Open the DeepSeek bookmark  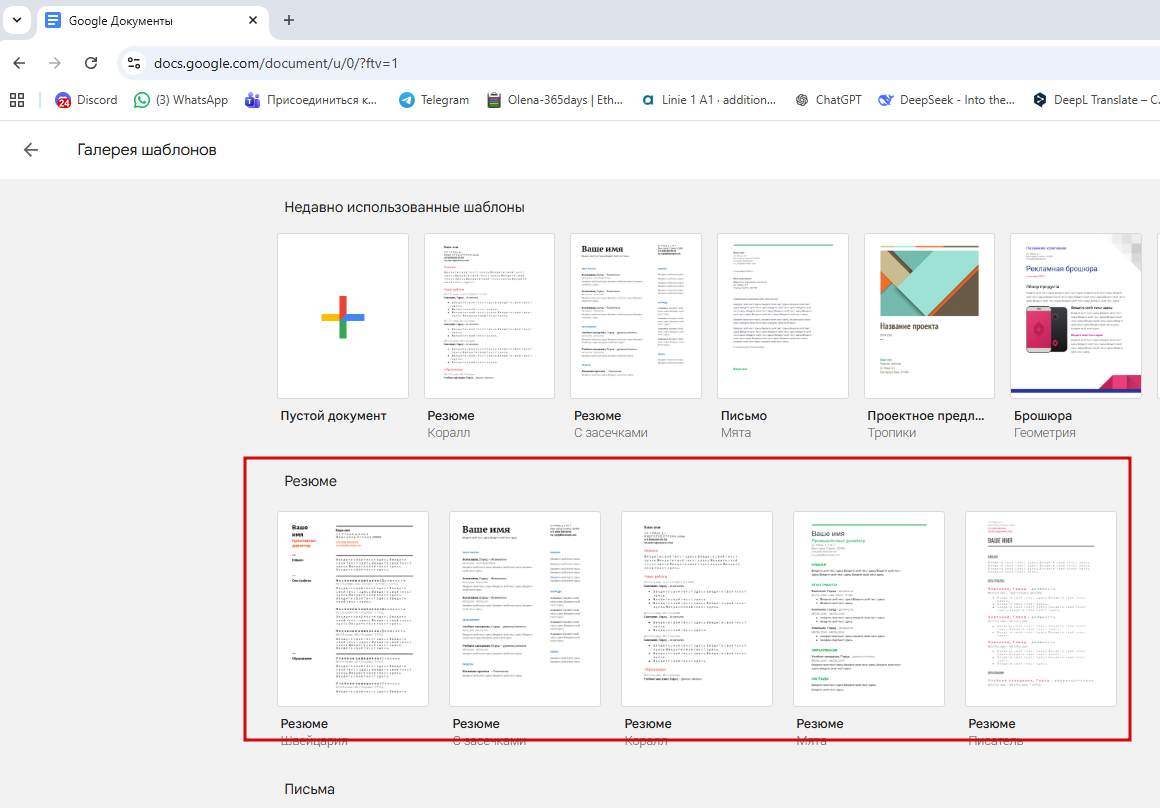pyautogui.click(x=946, y=100)
